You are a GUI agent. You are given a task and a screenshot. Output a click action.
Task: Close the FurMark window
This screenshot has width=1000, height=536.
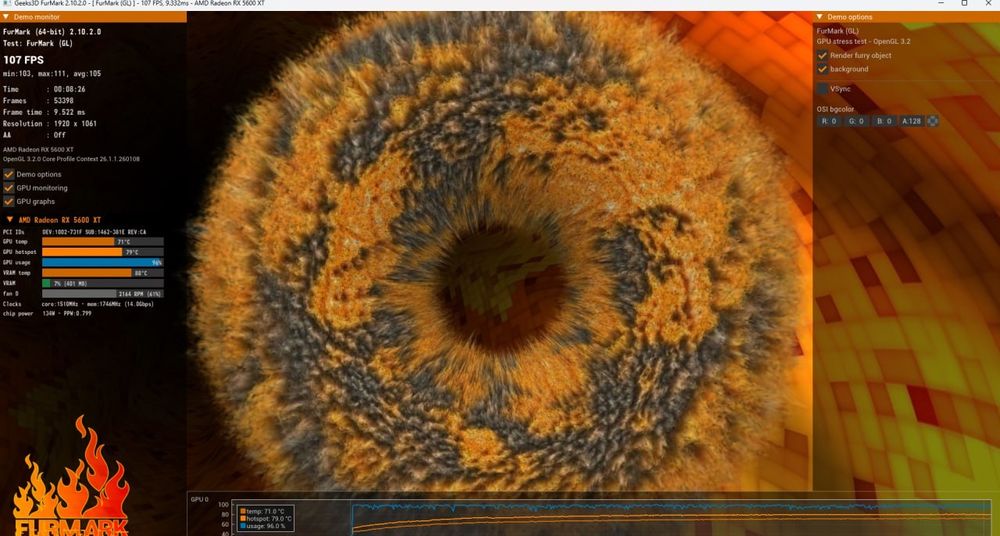(x=988, y=3)
